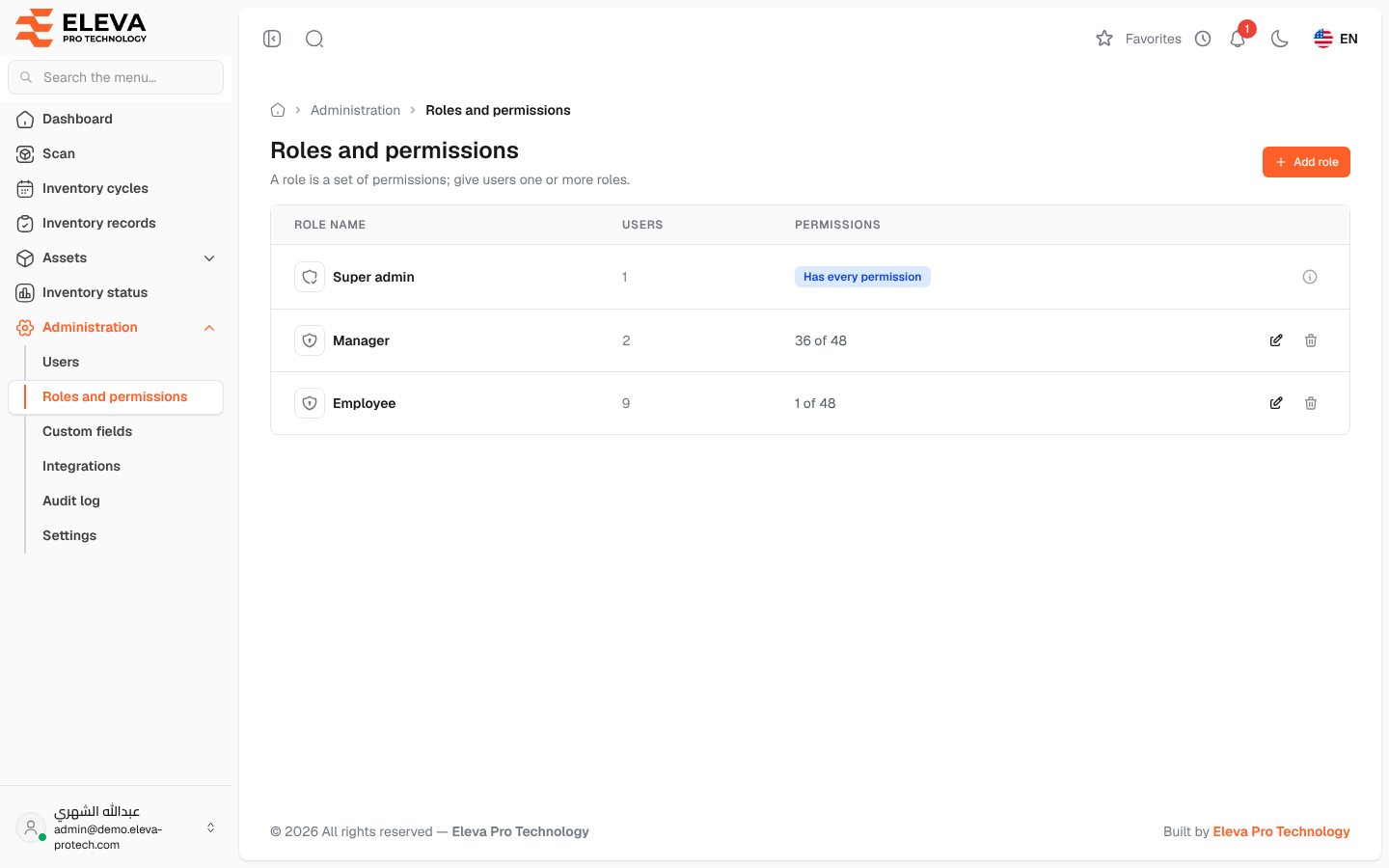Edit the Manager role
This screenshot has height=868, width=1389.
(1276, 340)
